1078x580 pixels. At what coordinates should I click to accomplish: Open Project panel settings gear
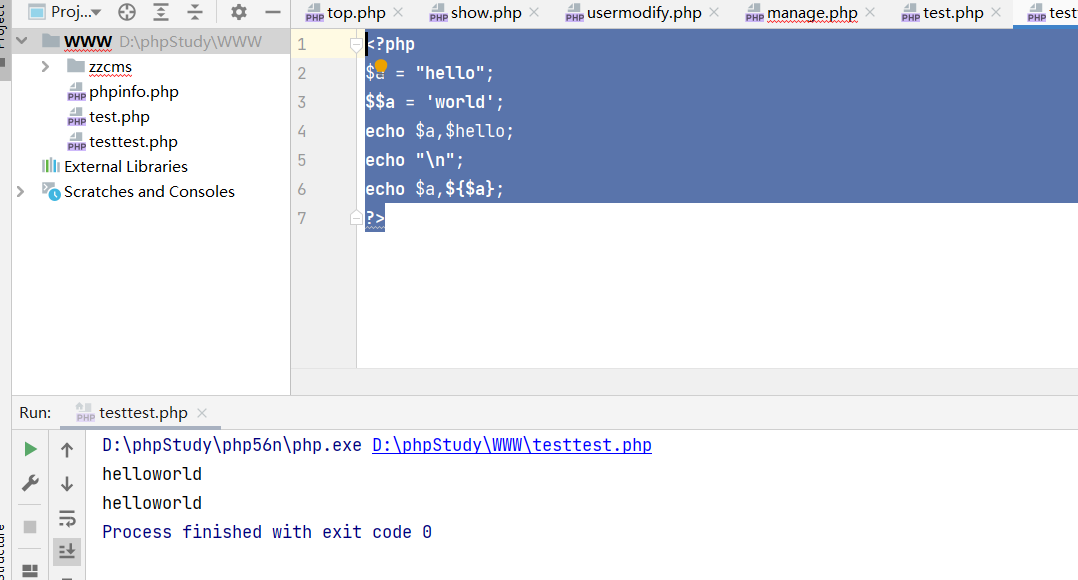[x=238, y=12]
